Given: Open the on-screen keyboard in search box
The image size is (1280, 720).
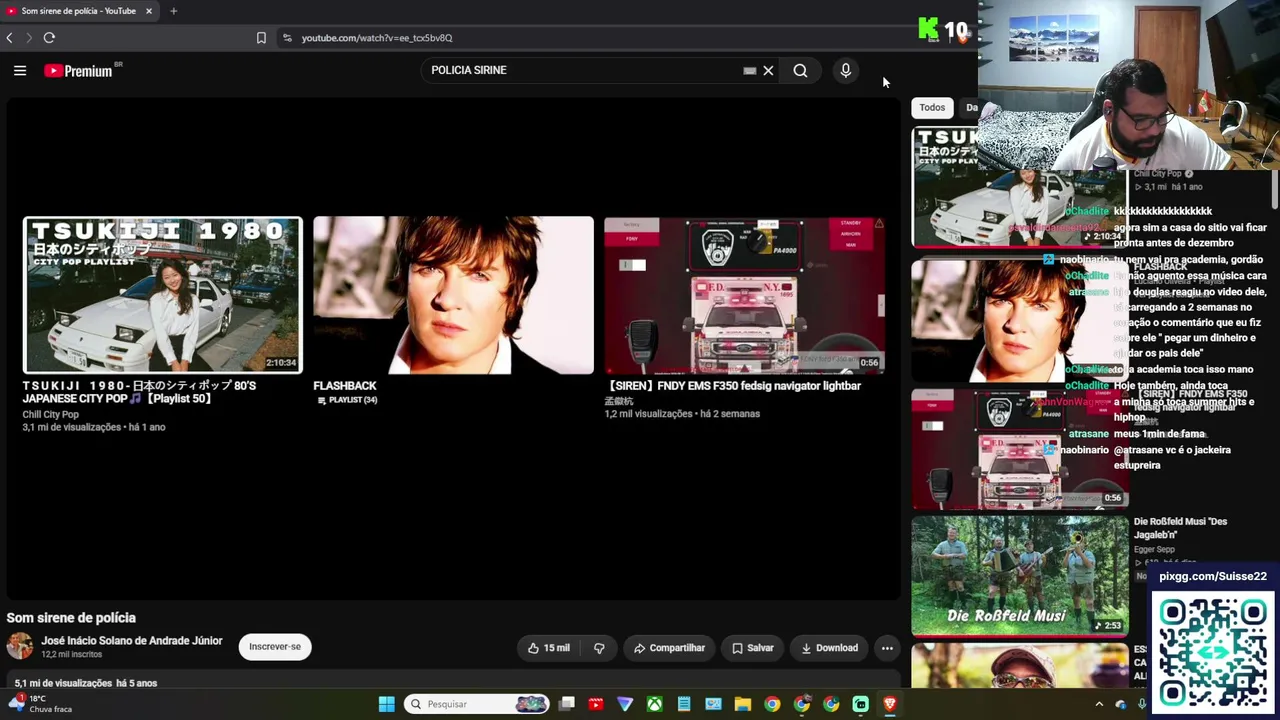Looking at the screenshot, I should [749, 71].
